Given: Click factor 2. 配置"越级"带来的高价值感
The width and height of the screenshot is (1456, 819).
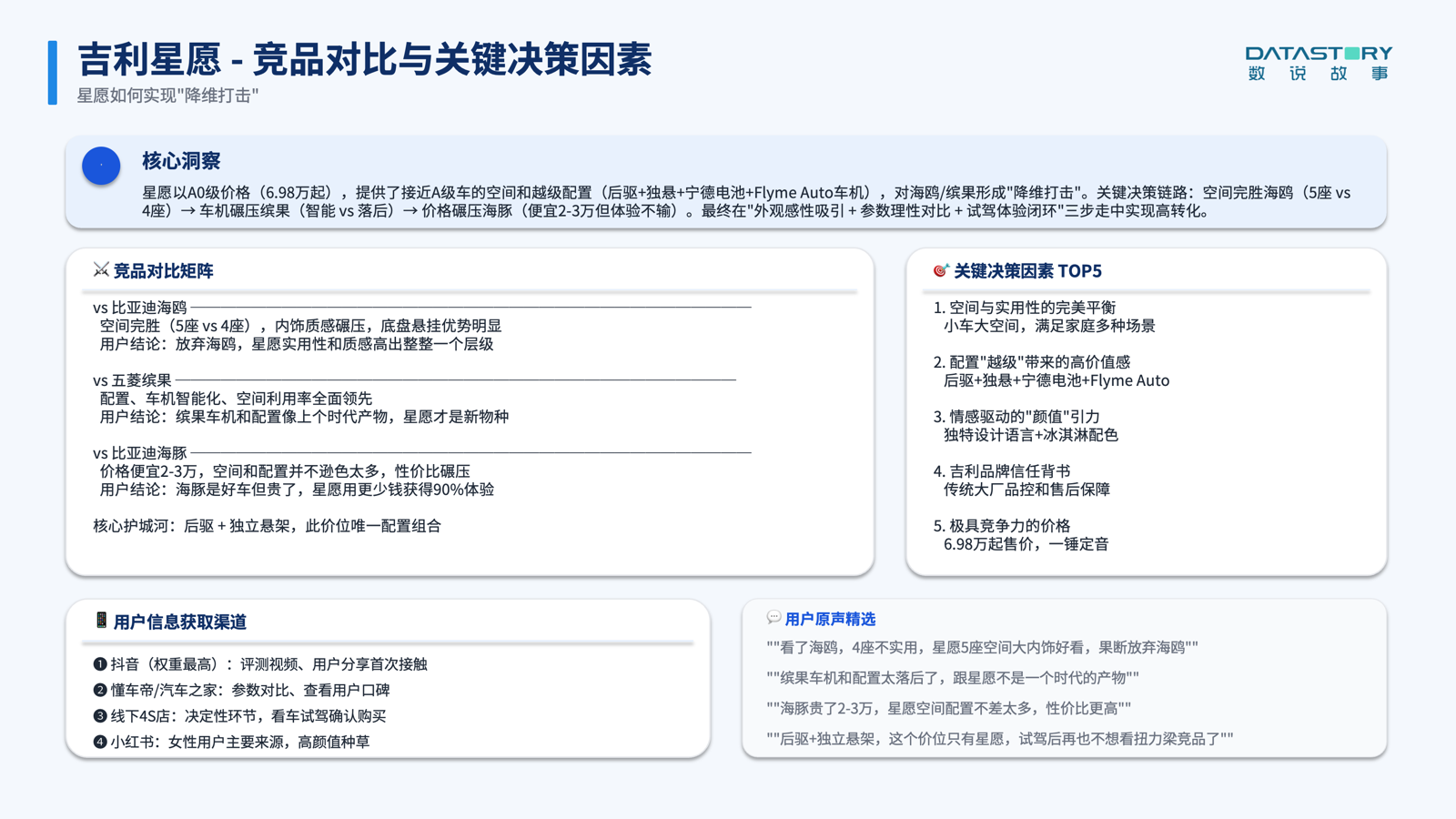Looking at the screenshot, I should pyautogui.click(x=1032, y=362).
